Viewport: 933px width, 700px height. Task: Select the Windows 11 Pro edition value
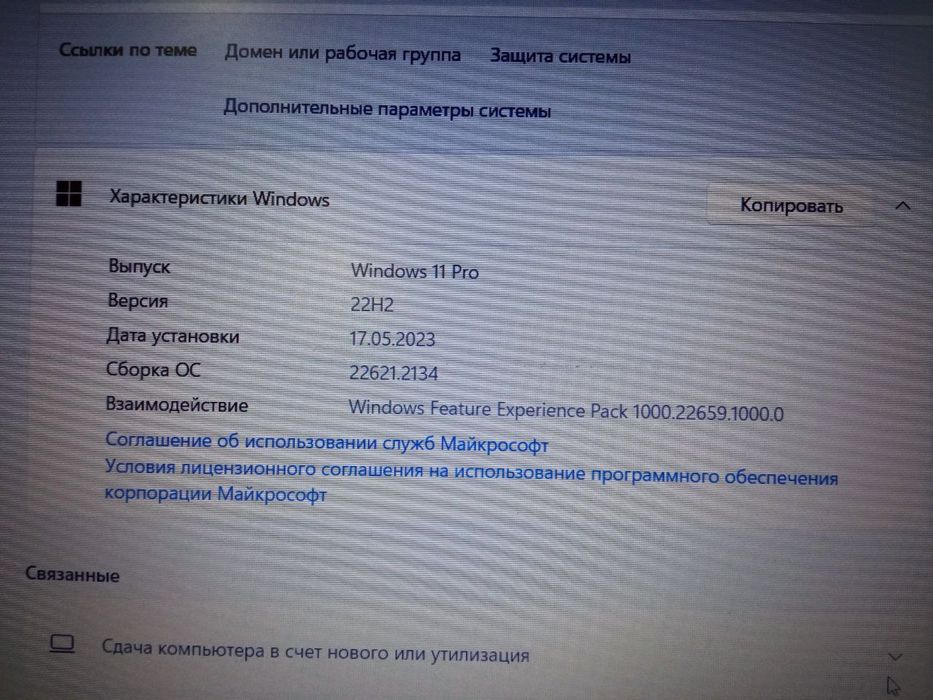[415, 271]
